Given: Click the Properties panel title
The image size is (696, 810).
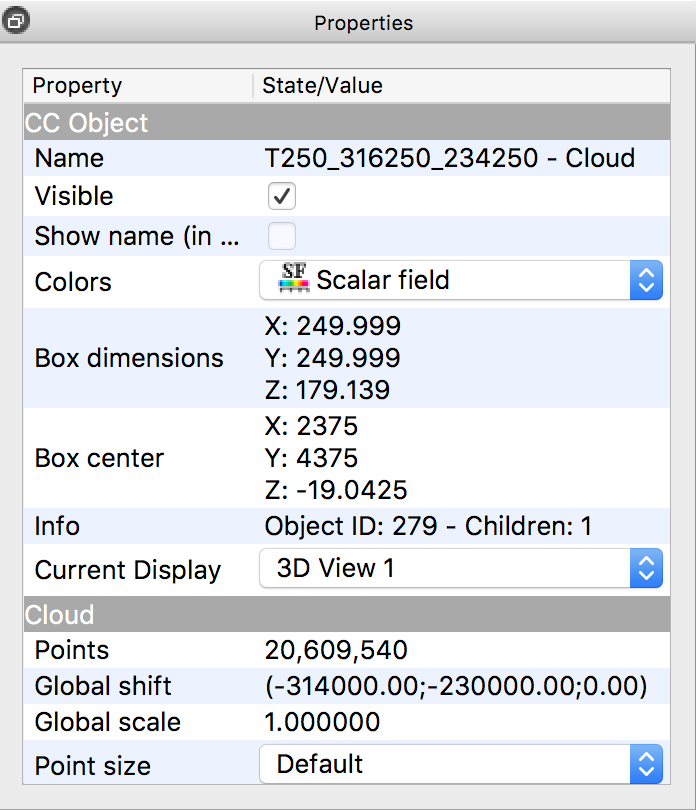Looking at the screenshot, I should 363,22.
